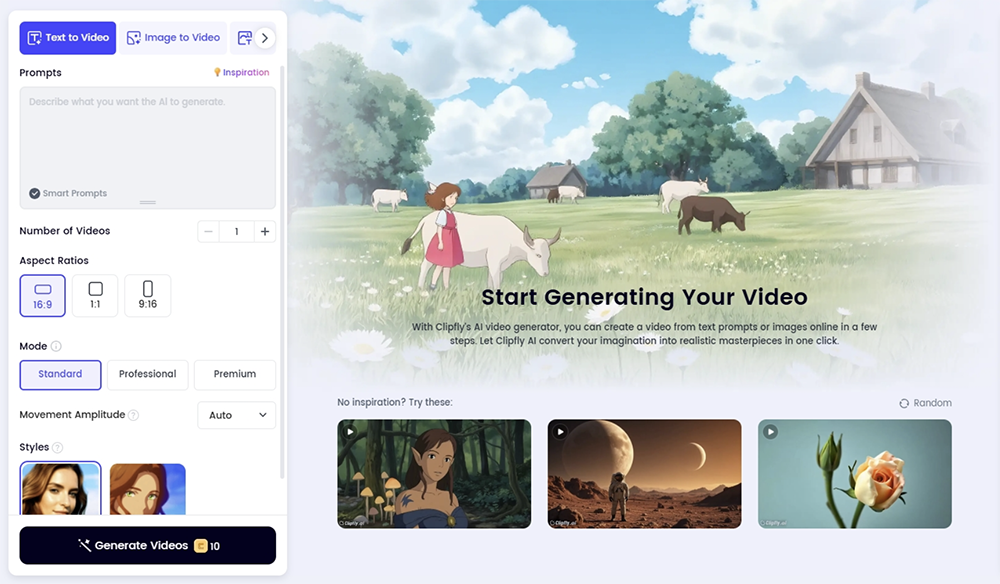Viewport: 1000px width, 584px height.
Task: Choose Professional mode
Action: (x=147, y=375)
